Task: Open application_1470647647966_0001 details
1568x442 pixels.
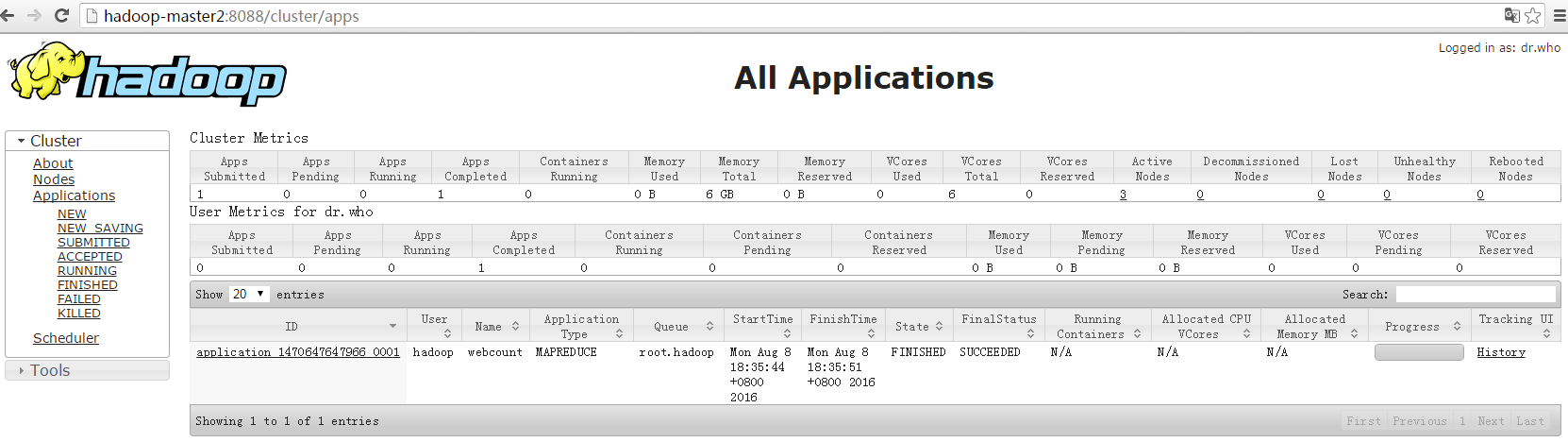Action: pos(298,352)
